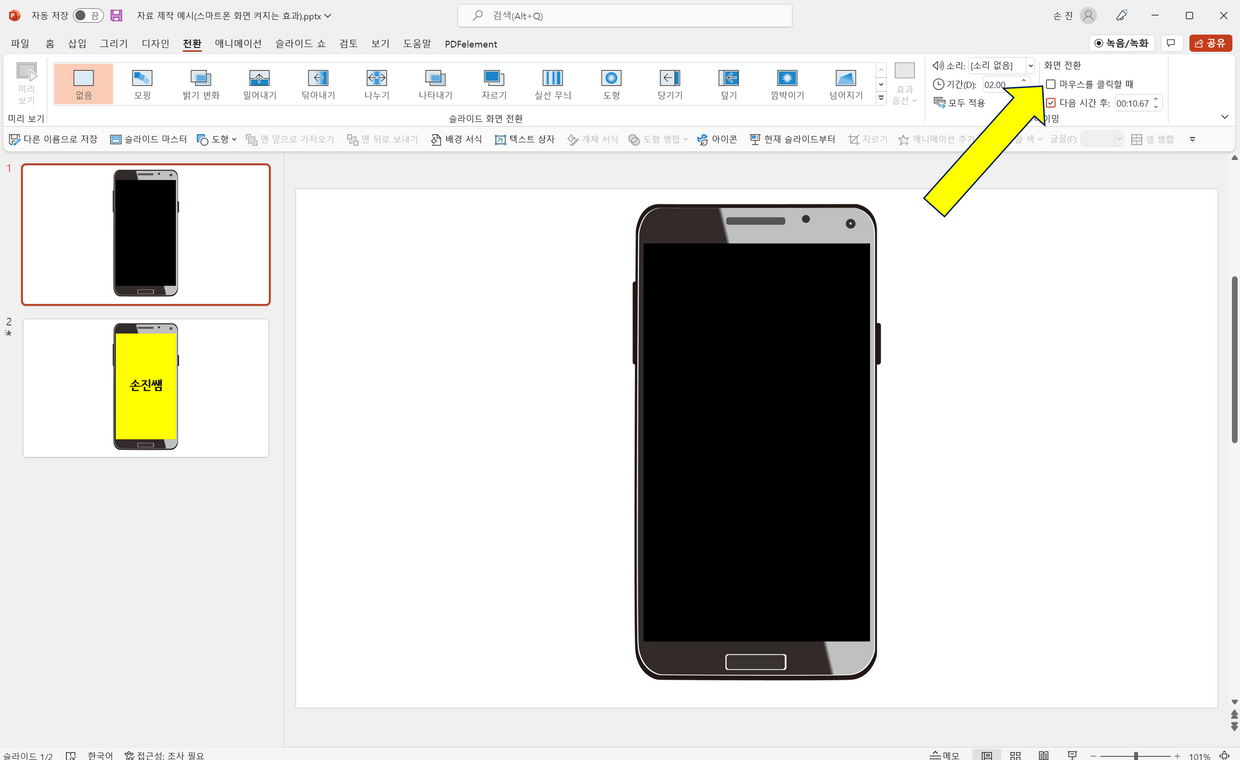Viewport: 1240px width, 760px height.
Task: Click 현재 슬라이드부터 button
Action: click(793, 140)
